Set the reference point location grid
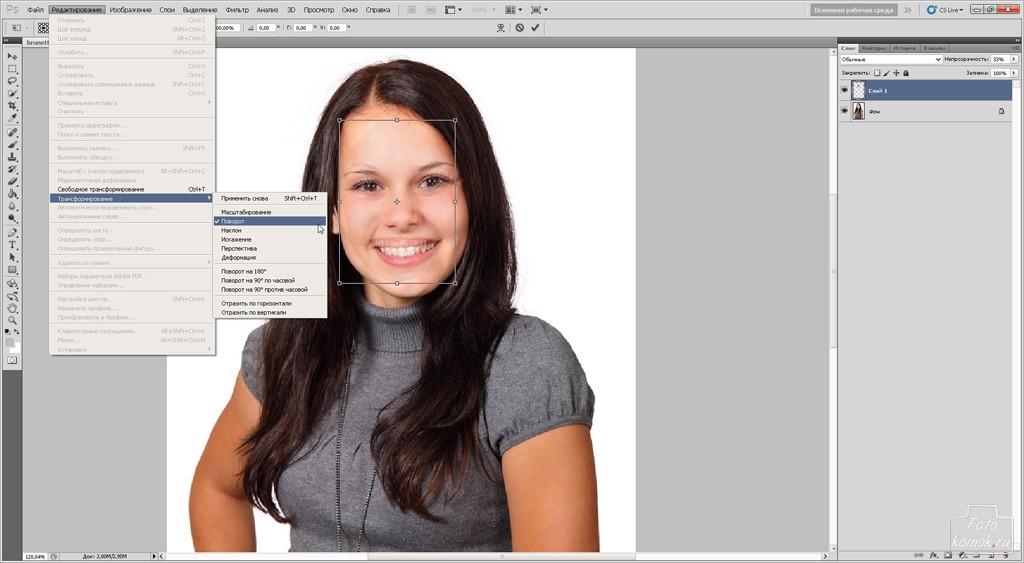This screenshot has width=1024, height=563. 42,28
